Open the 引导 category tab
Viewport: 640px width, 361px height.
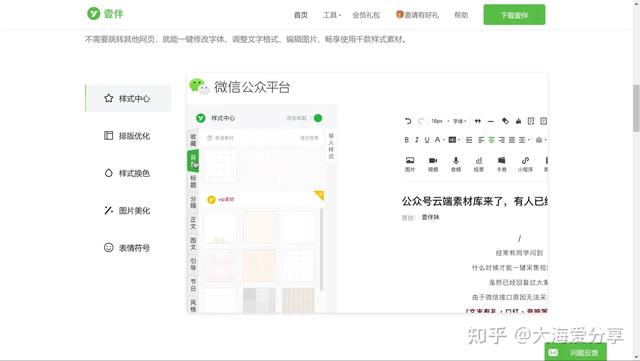(x=193, y=264)
